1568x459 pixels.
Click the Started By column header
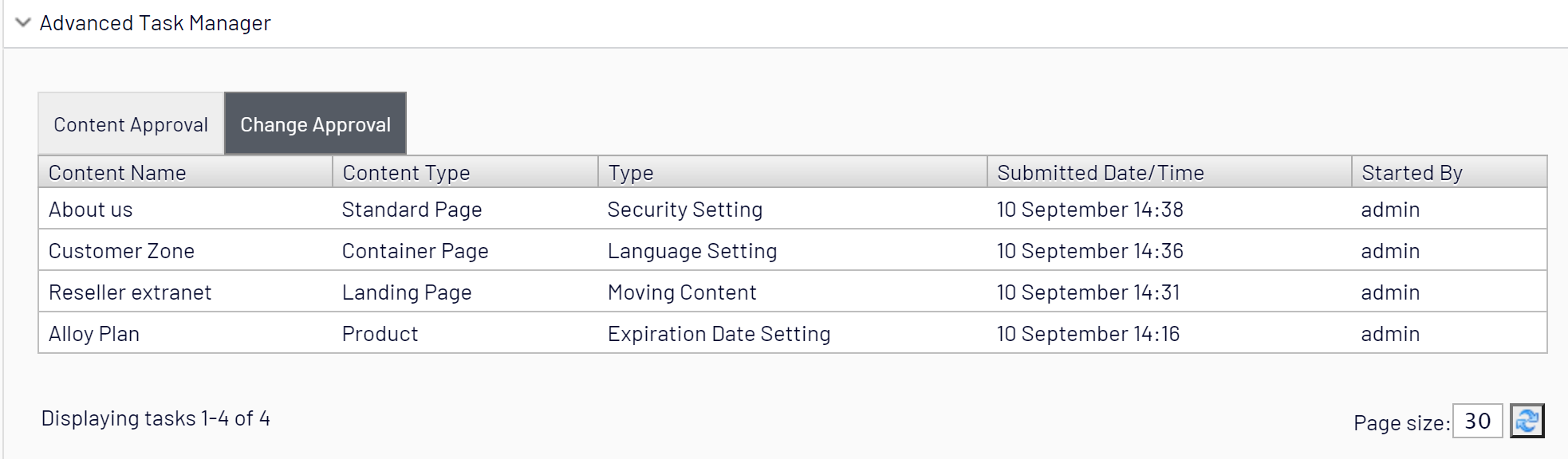click(1412, 173)
